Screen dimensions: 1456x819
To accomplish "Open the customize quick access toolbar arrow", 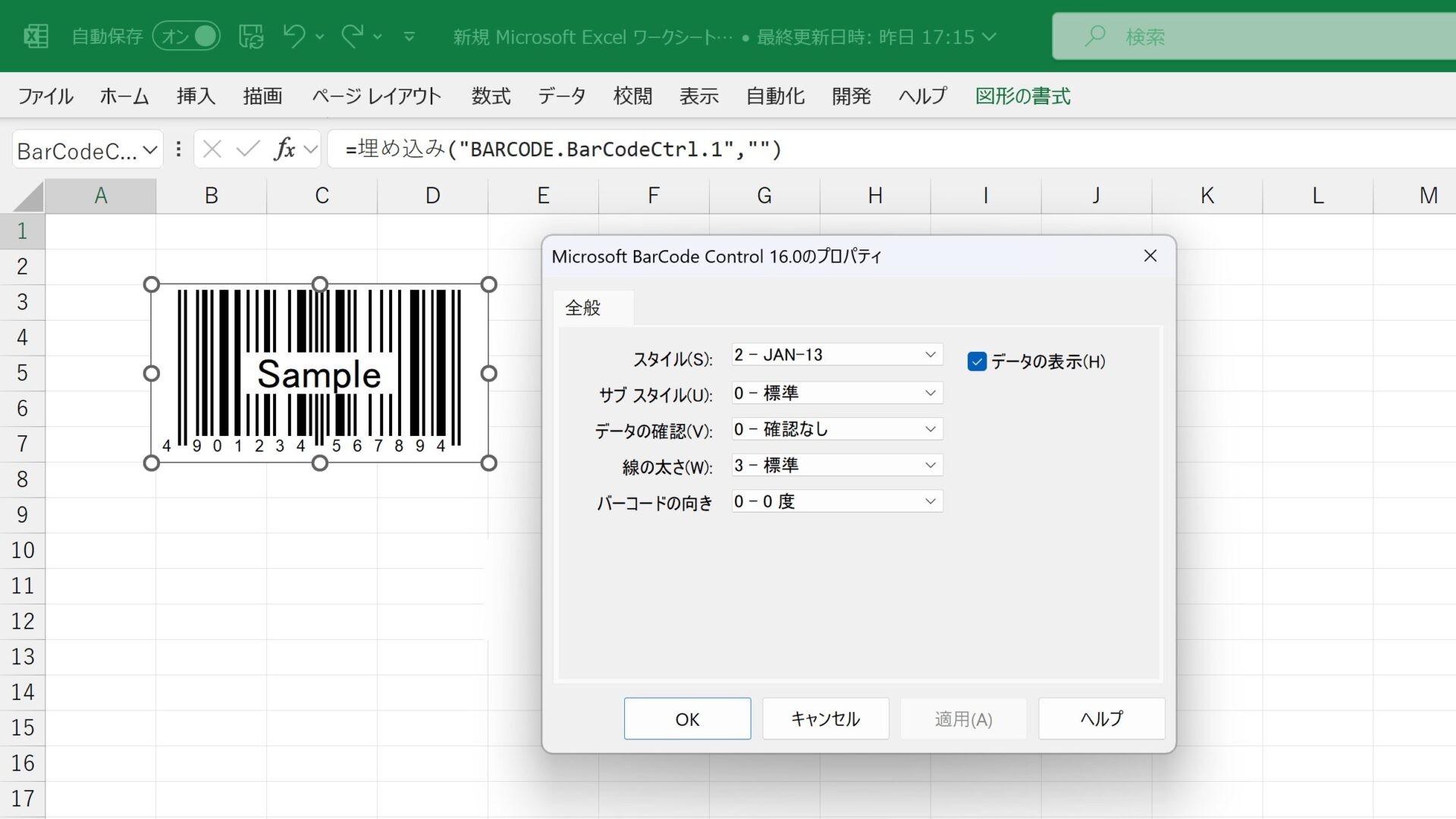I will pos(409,36).
